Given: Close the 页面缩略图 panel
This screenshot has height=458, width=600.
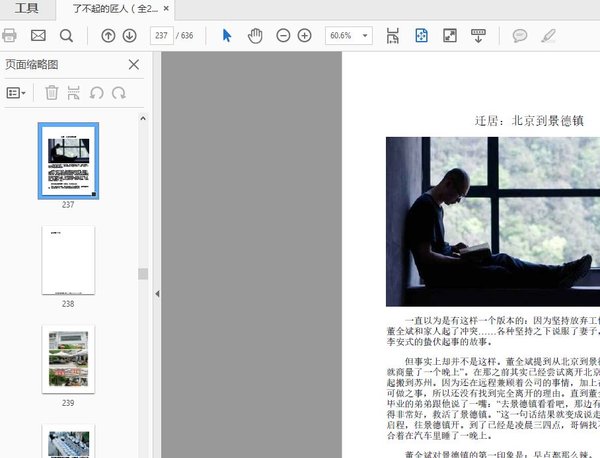Looking at the screenshot, I should [x=134, y=64].
